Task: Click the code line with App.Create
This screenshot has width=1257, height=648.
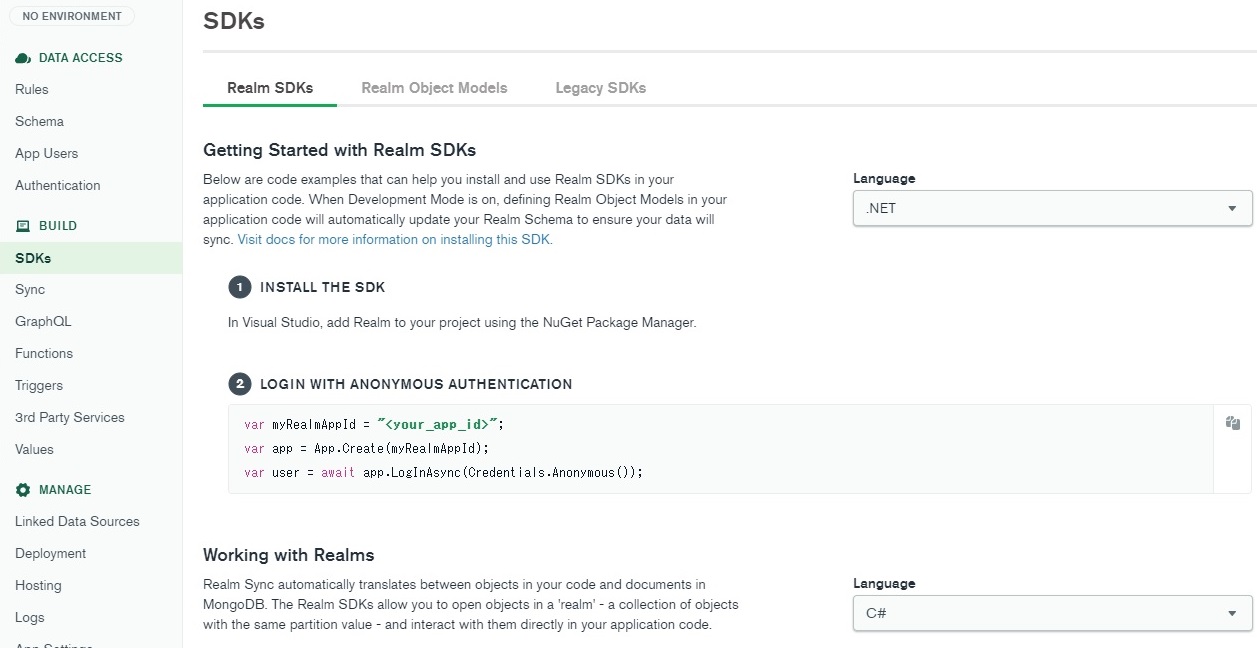Action: (367, 448)
